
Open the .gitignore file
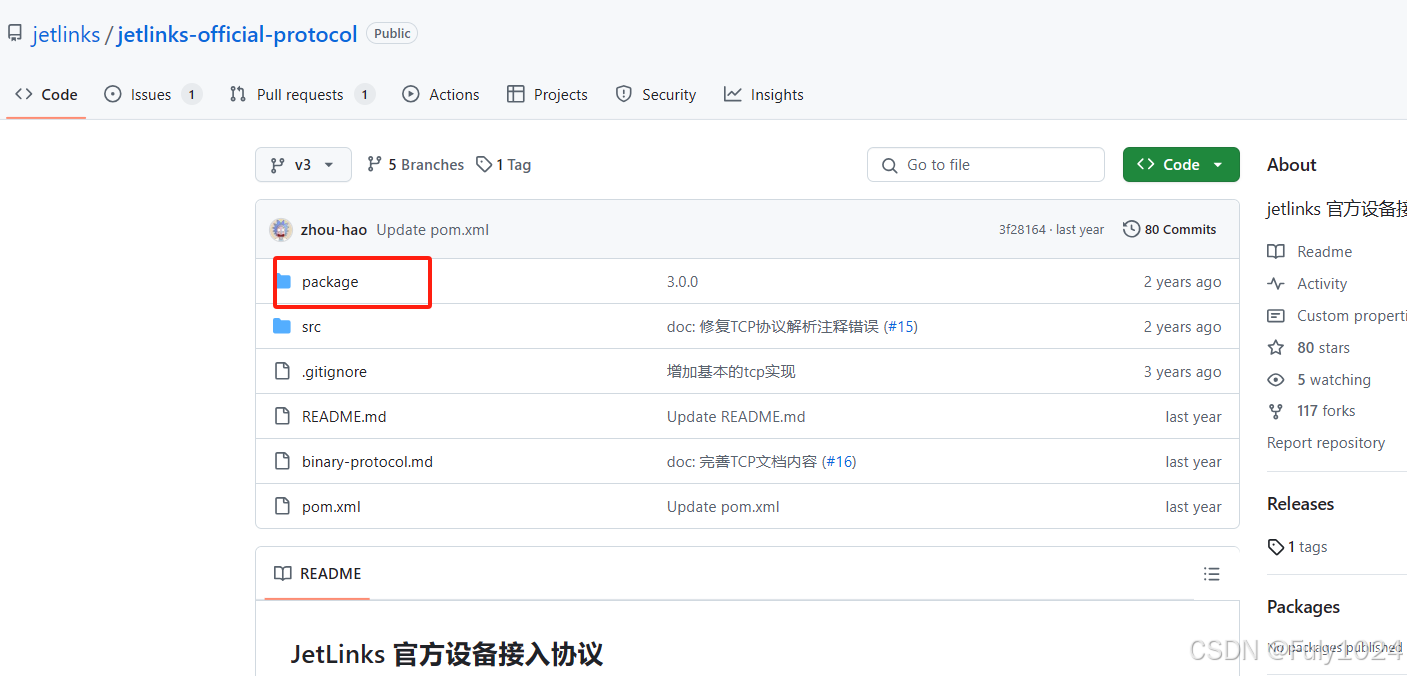334,372
